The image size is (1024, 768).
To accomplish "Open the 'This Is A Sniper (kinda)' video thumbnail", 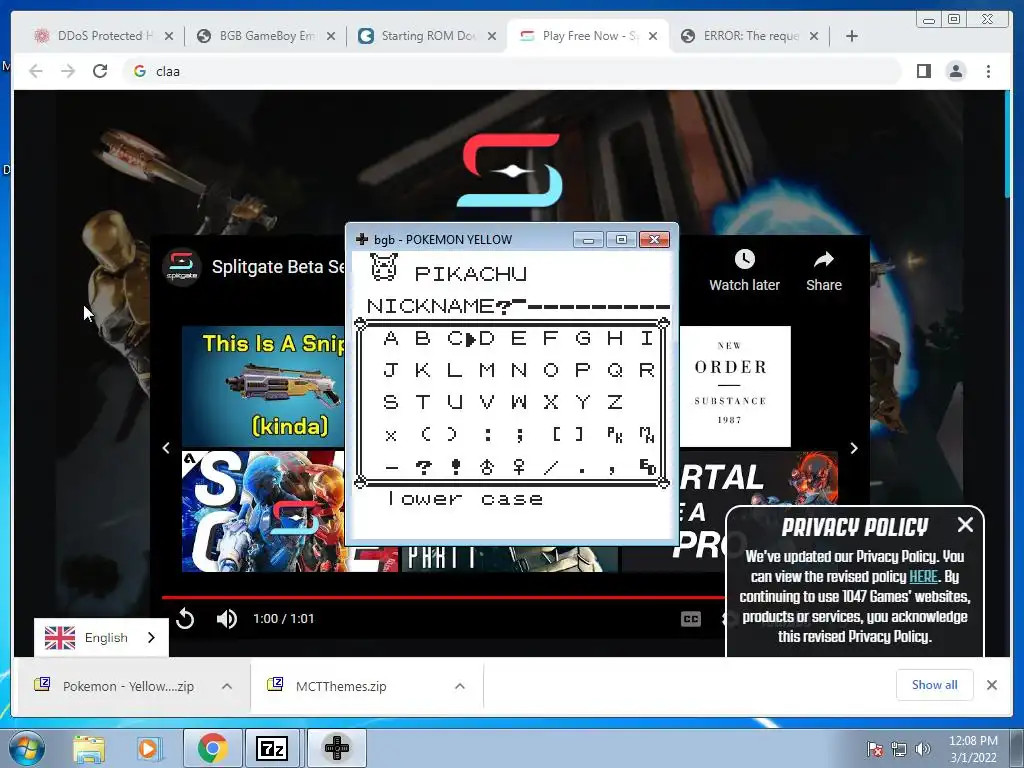I will click(x=263, y=387).
